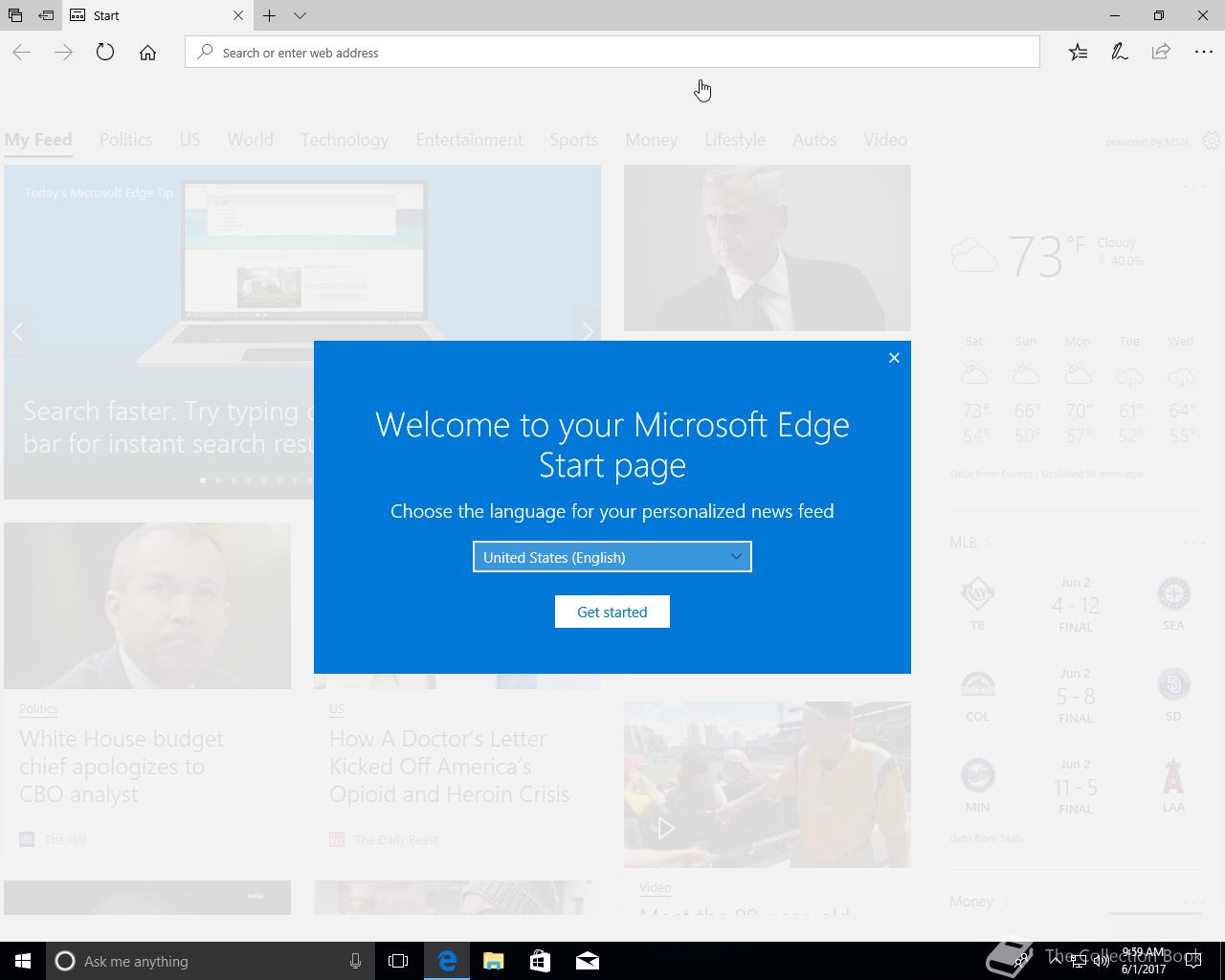Open the Money section link
Screen dimensions: 1225x980
tap(979, 902)
